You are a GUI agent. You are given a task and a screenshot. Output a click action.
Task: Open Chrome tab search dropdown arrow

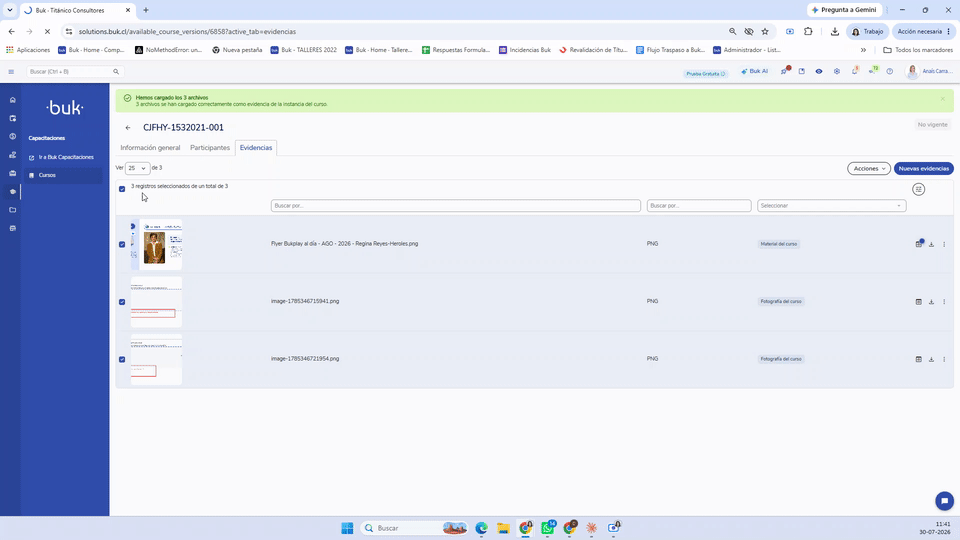10,10
